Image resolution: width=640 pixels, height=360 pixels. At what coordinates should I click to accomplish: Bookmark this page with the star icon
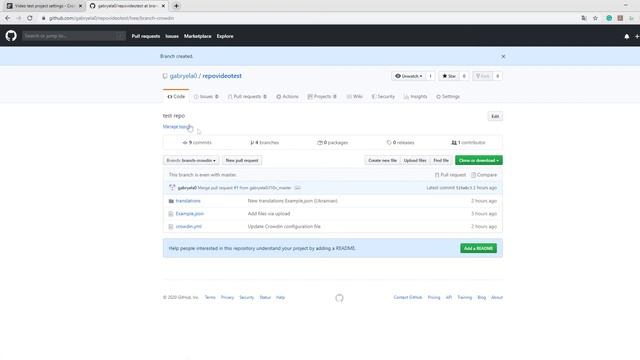[x=595, y=18]
